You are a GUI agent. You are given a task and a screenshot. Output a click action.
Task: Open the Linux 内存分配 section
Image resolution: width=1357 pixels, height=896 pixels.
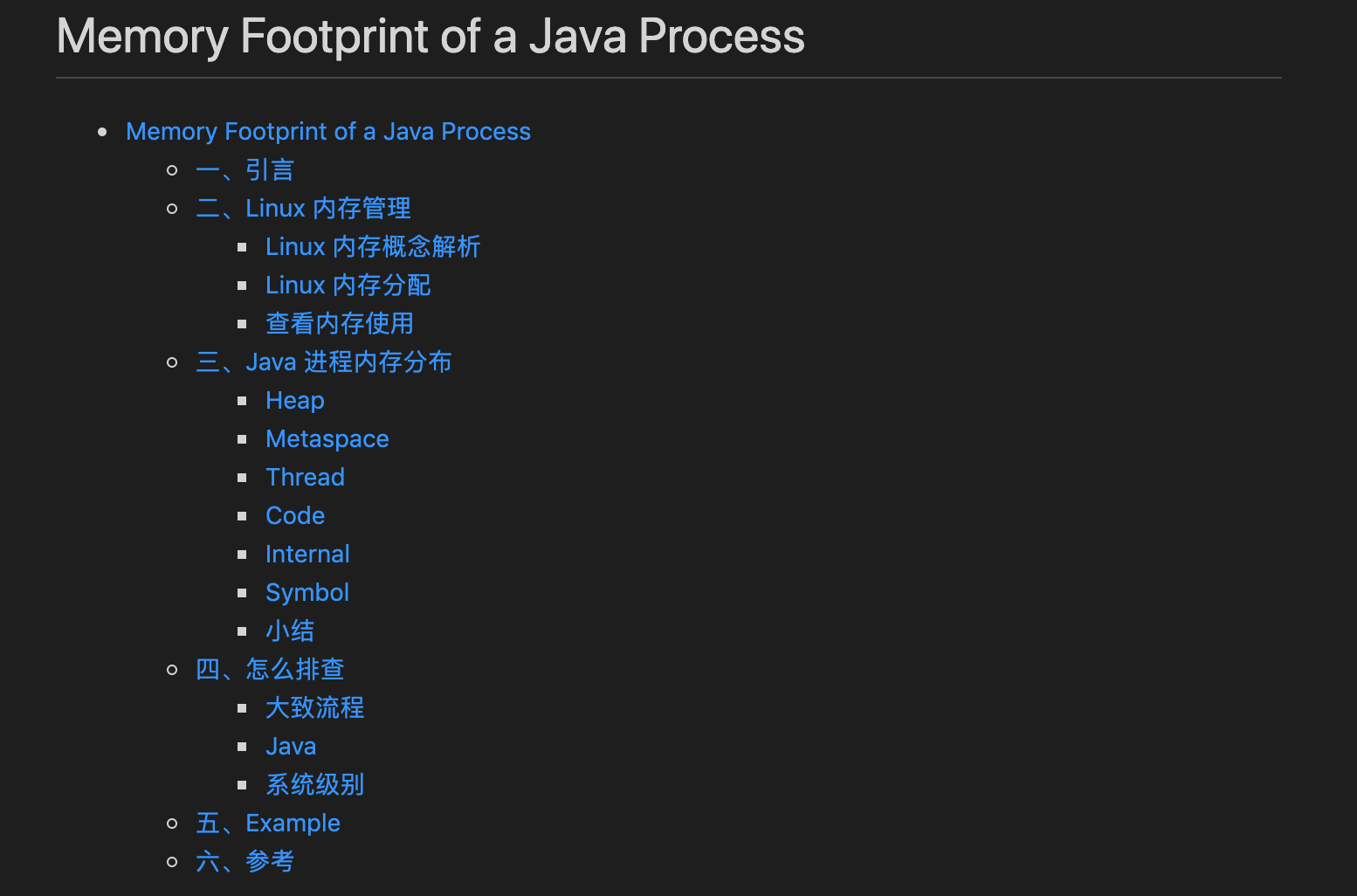click(348, 285)
